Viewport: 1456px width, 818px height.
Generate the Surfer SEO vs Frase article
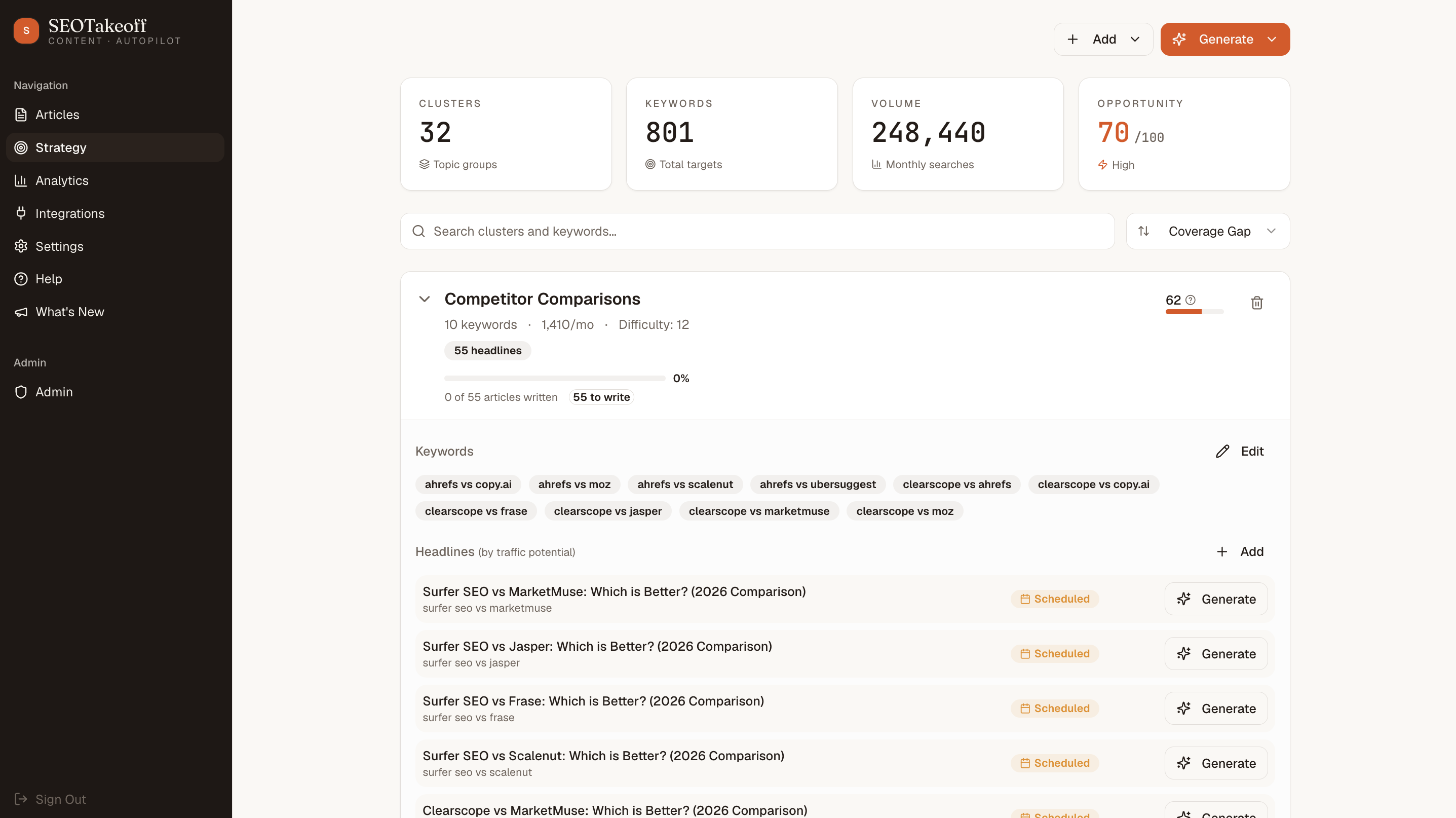1216,709
